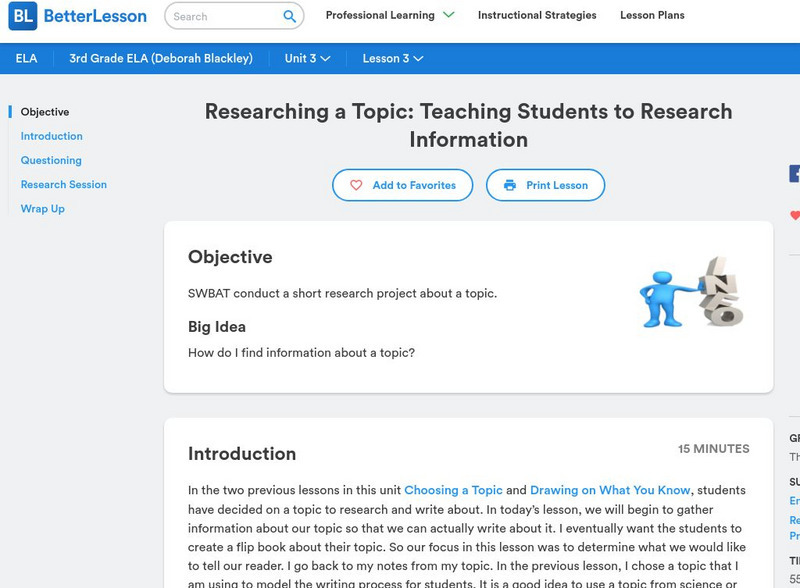Open Instructional Strategies menu item

pos(537,15)
